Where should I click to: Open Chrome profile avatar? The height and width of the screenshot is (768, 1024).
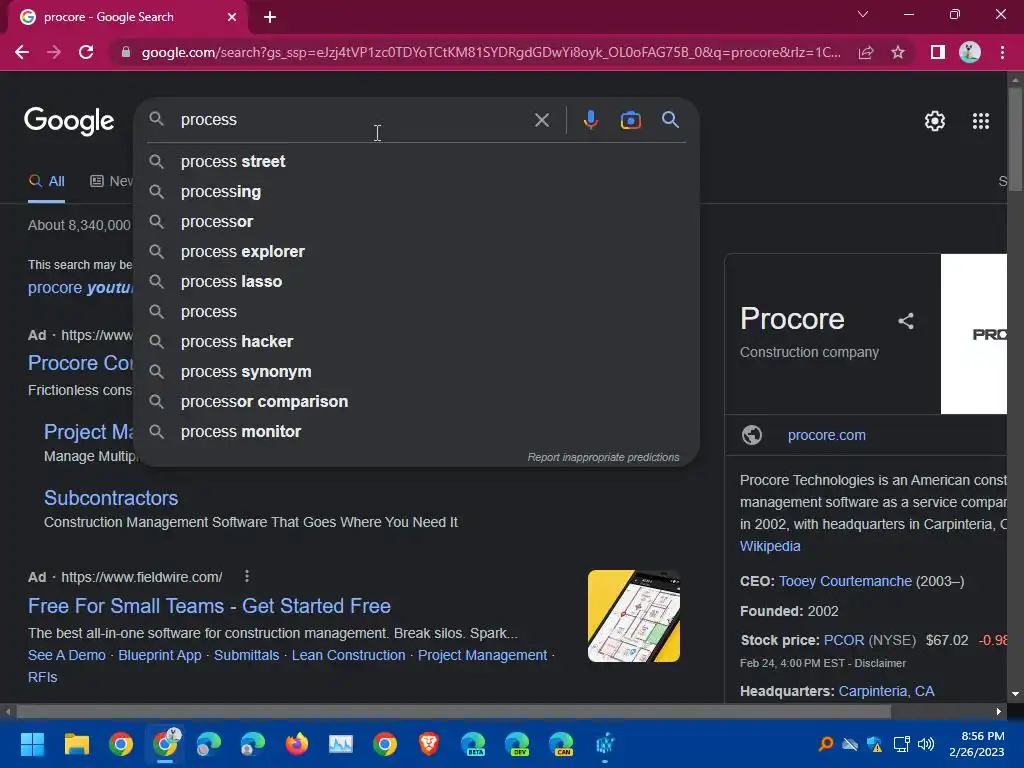point(970,52)
